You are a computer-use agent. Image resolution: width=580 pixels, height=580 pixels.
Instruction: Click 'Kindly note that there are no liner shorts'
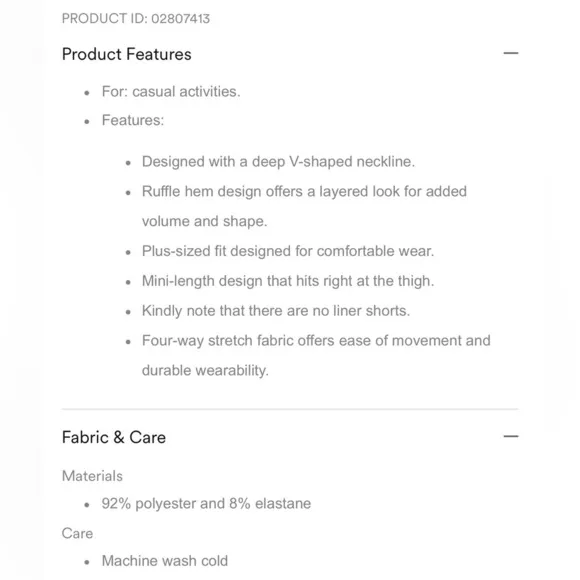(276, 311)
